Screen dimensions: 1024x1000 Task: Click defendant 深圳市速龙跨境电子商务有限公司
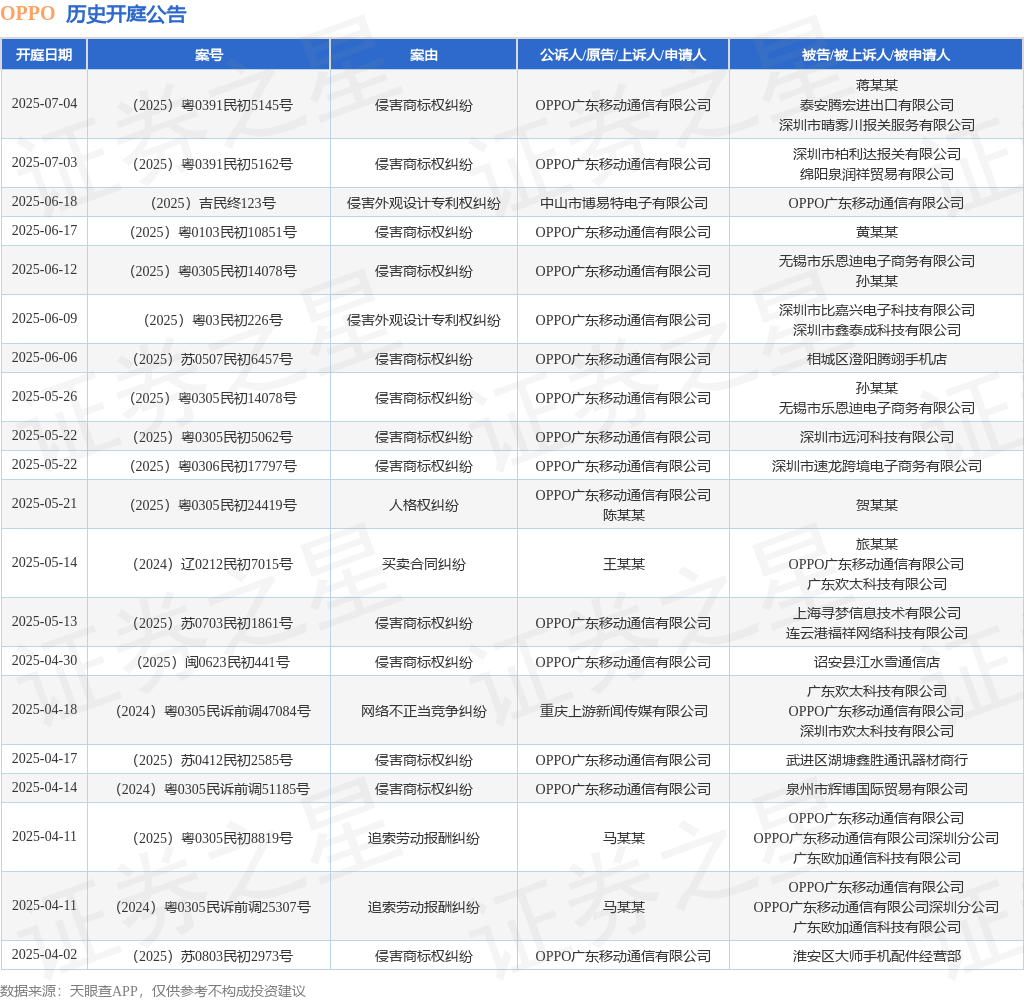click(876, 466)
